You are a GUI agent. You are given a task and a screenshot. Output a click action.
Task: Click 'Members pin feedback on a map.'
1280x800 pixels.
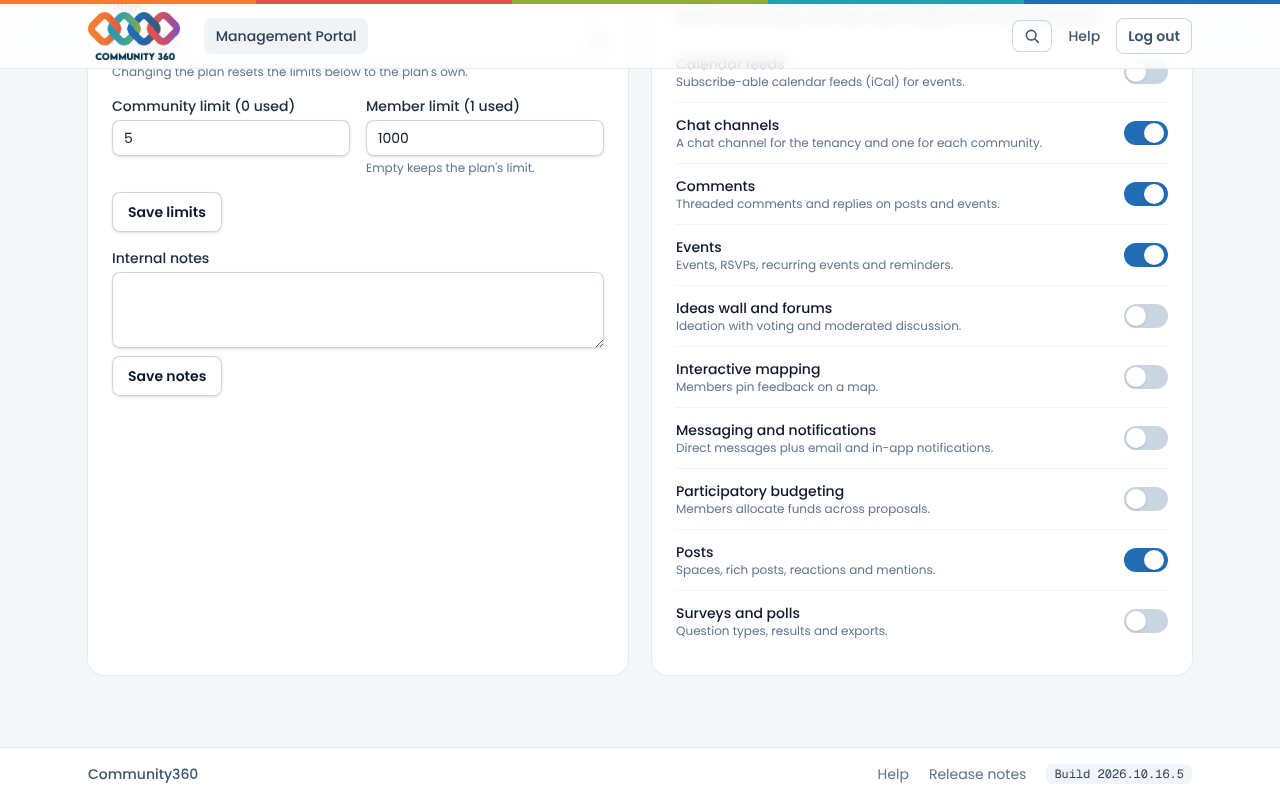point(777,387)
